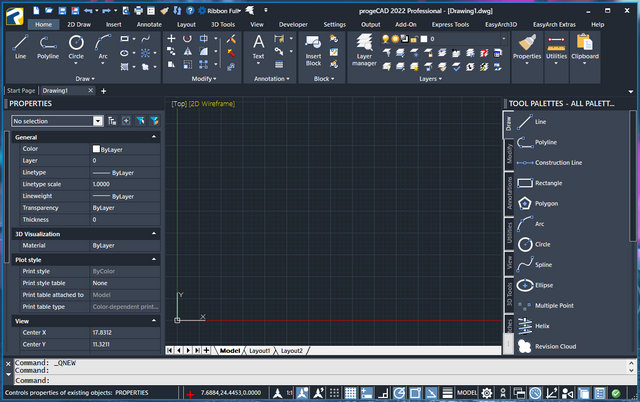Viewport: 640px width, 402px height.
Task: Switch to the Layout1 tab
Action: pos(259,351)
